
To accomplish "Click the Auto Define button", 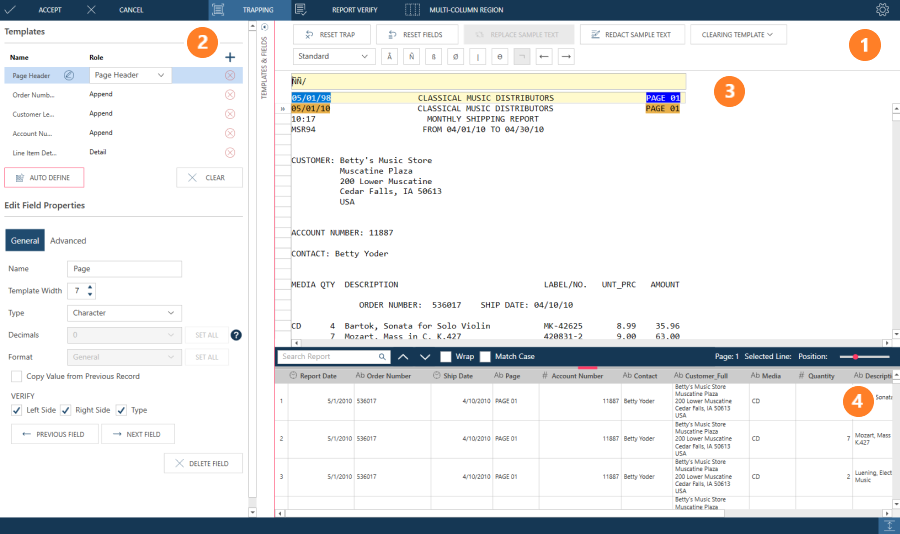I will pyautogui.click(x=44, y=177).
